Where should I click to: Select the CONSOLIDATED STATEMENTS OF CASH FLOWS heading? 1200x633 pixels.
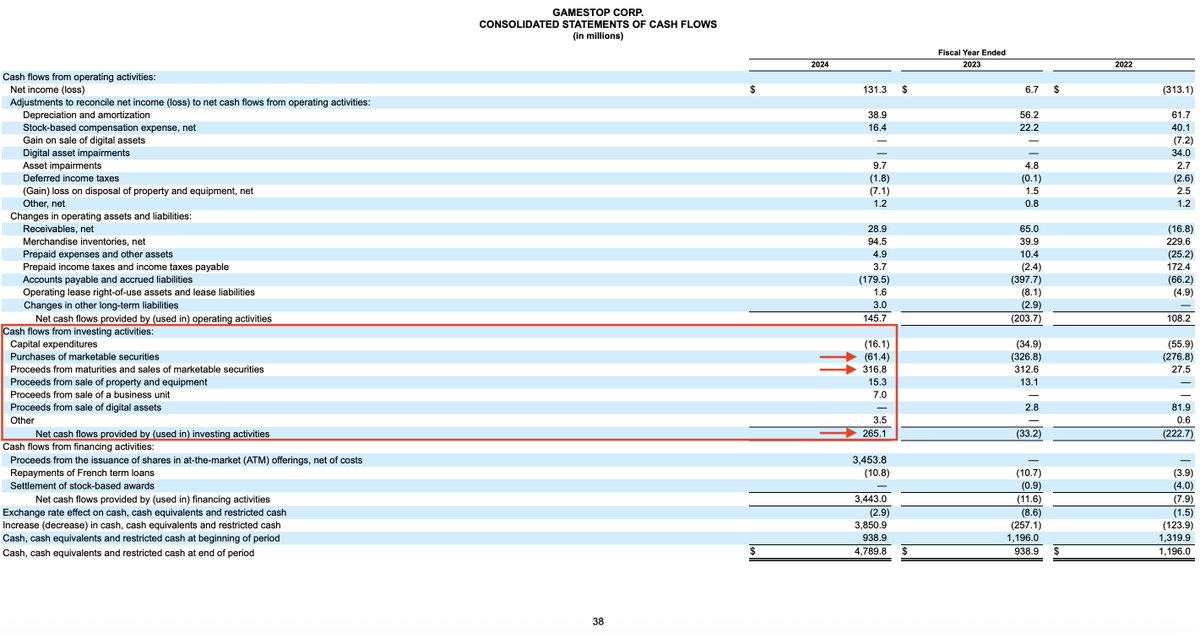(x=597, y=24)
